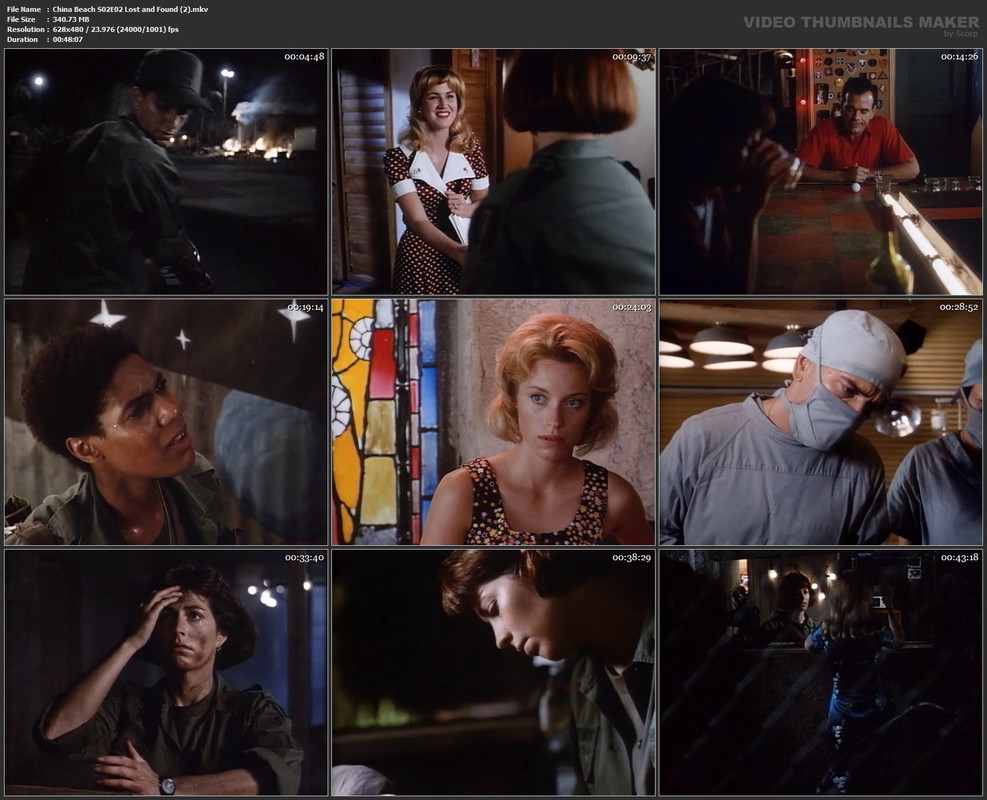Select the thumbnail frame at 00:09:37
The image size is (987, 800).
click(x=494, y=172)
